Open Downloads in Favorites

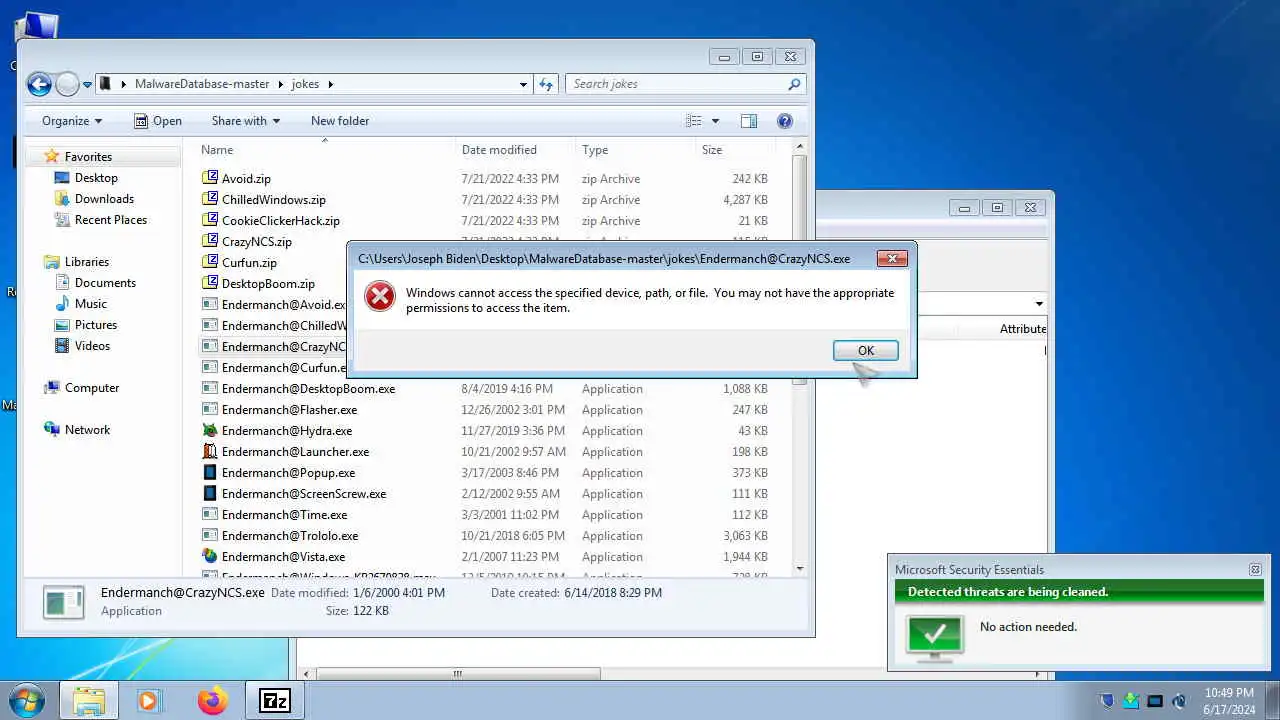(x=104, y=199)
